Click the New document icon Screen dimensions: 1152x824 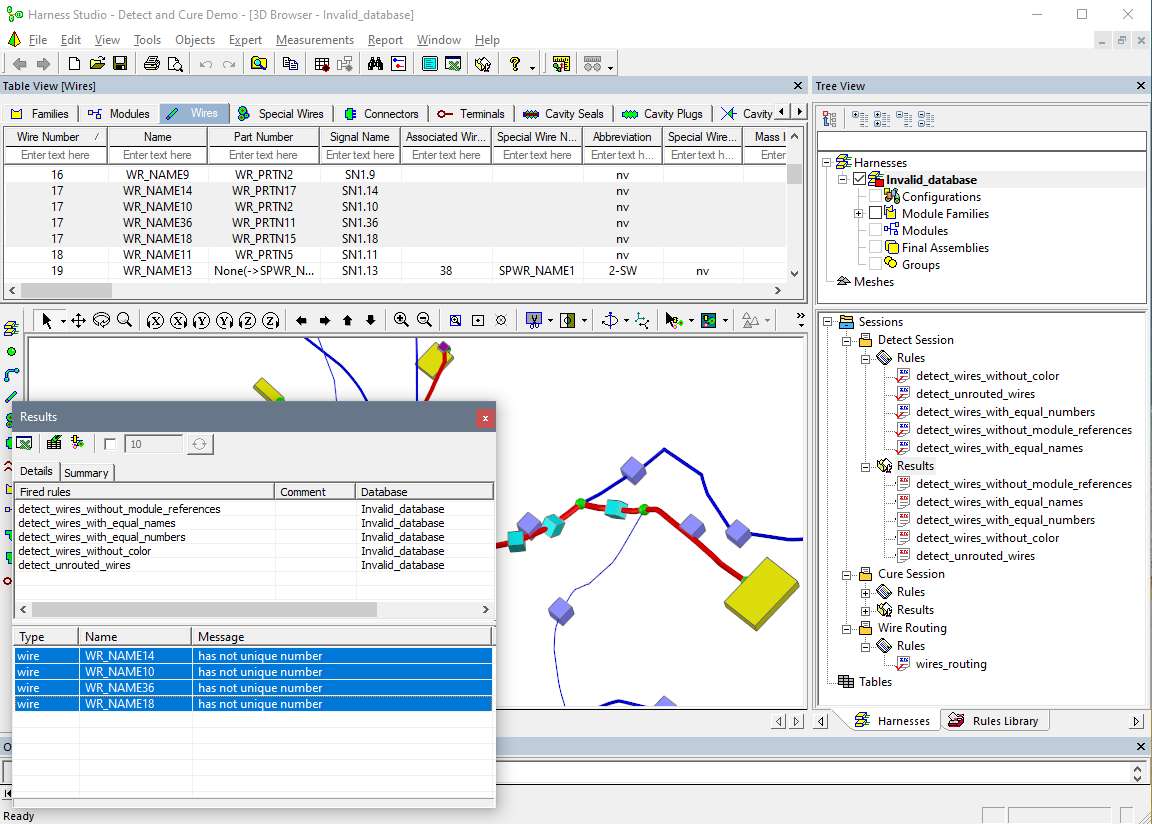click(74, 64)
